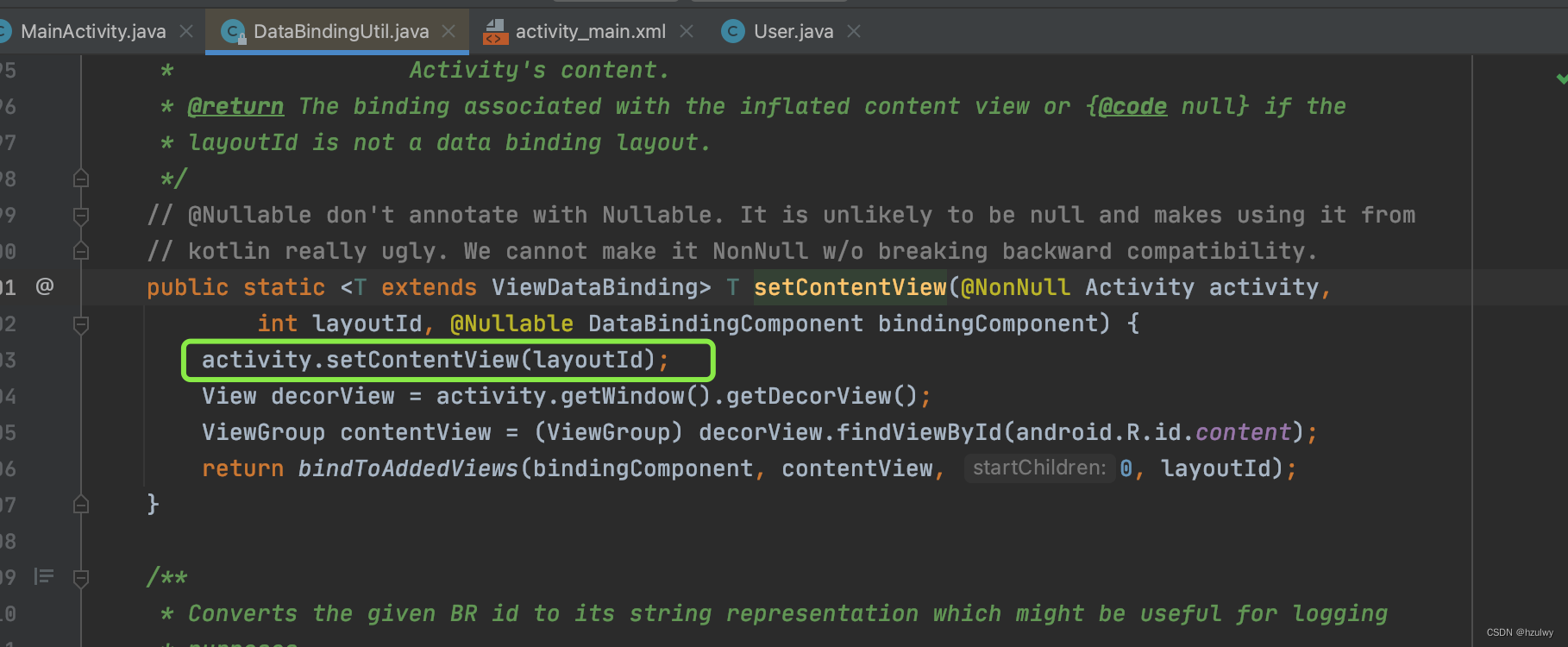Click the @ annotation gutter icon beside setContentView
Viewport: 1568px width, 647px height.
pyautogui.click(x=45, y=286)
